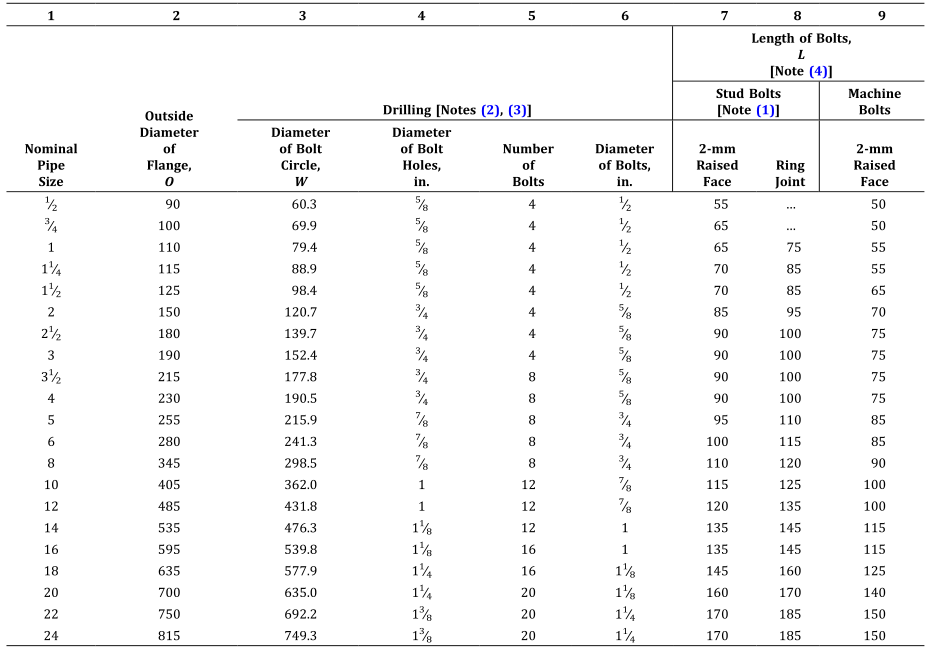Select the Diameter of Bolt Holes header

(421, 157)
